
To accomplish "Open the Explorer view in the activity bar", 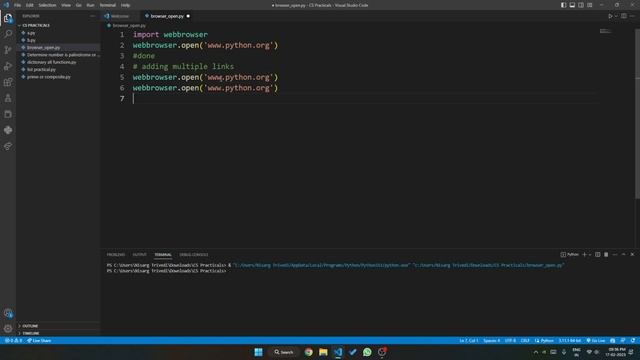I will click(8, 18).
